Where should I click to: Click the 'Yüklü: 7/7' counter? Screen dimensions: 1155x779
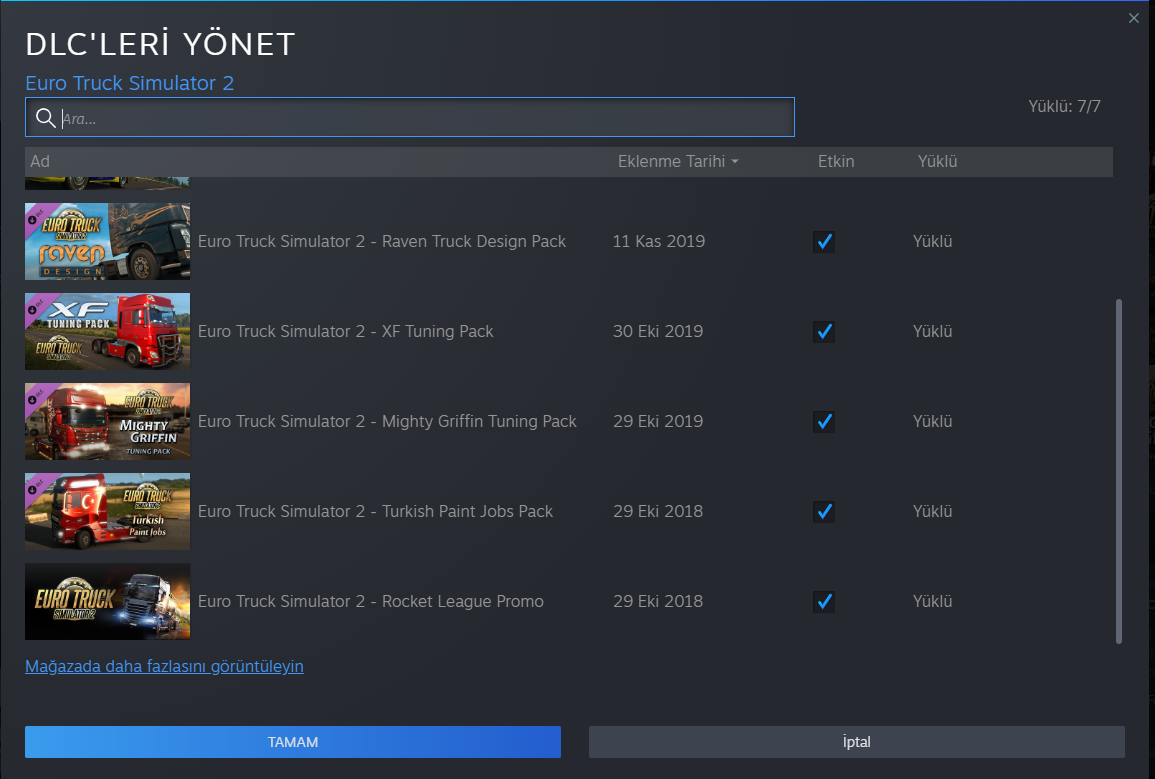click(x=1064, y=107)
